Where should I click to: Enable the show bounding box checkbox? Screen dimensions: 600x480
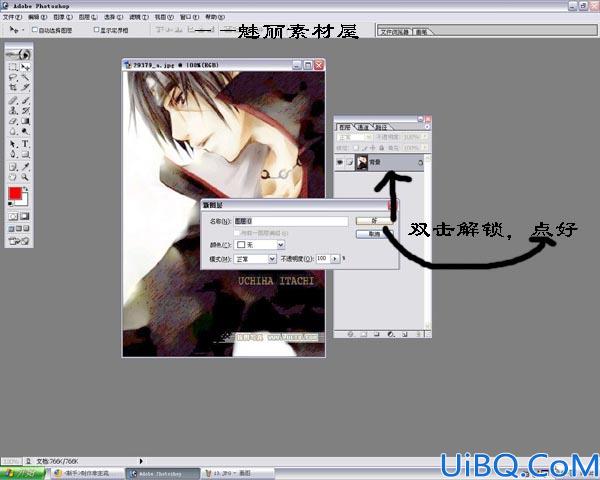(x=96, y=29)
